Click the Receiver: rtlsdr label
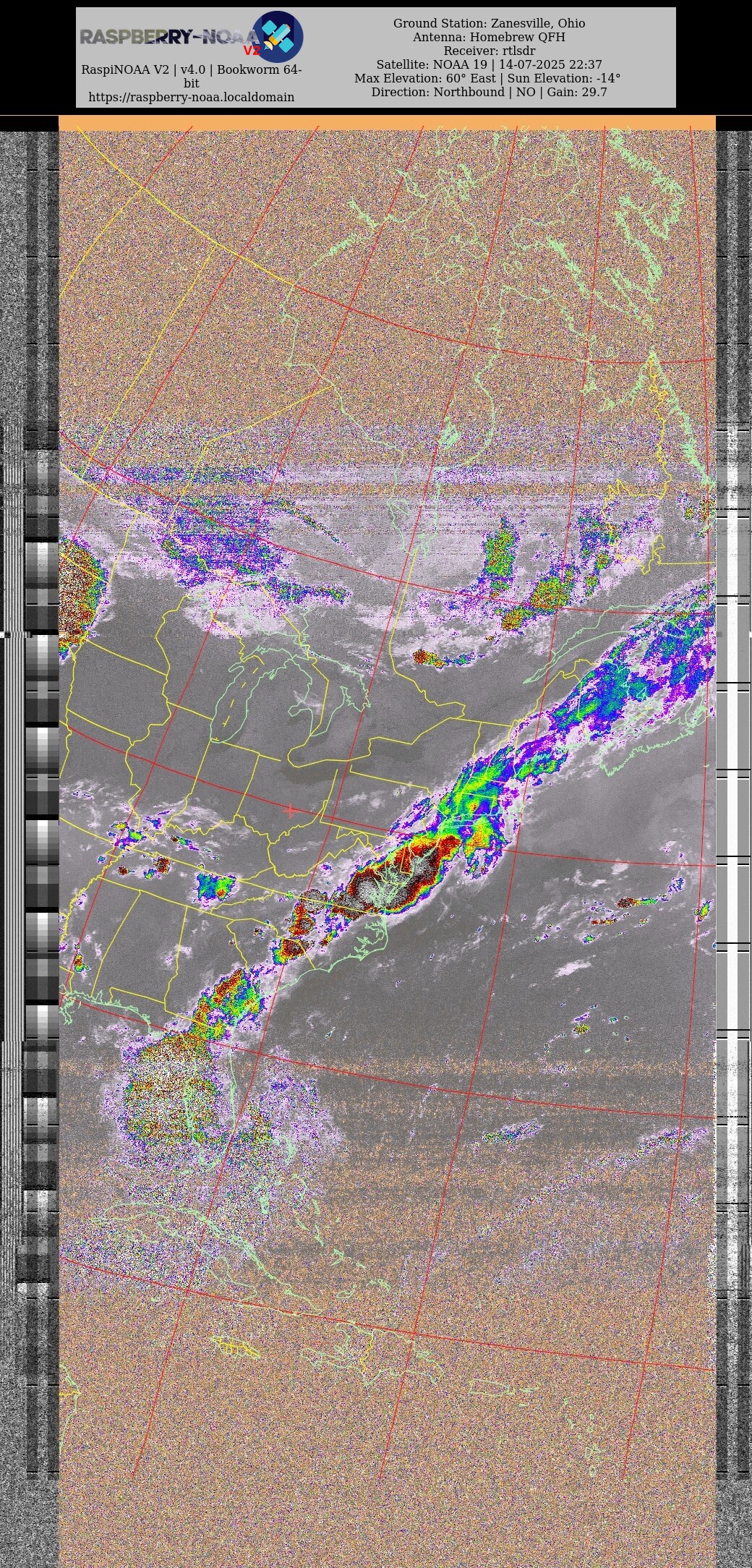The height and width of the screenshot is (1568, 752). [x=489, y=51]
